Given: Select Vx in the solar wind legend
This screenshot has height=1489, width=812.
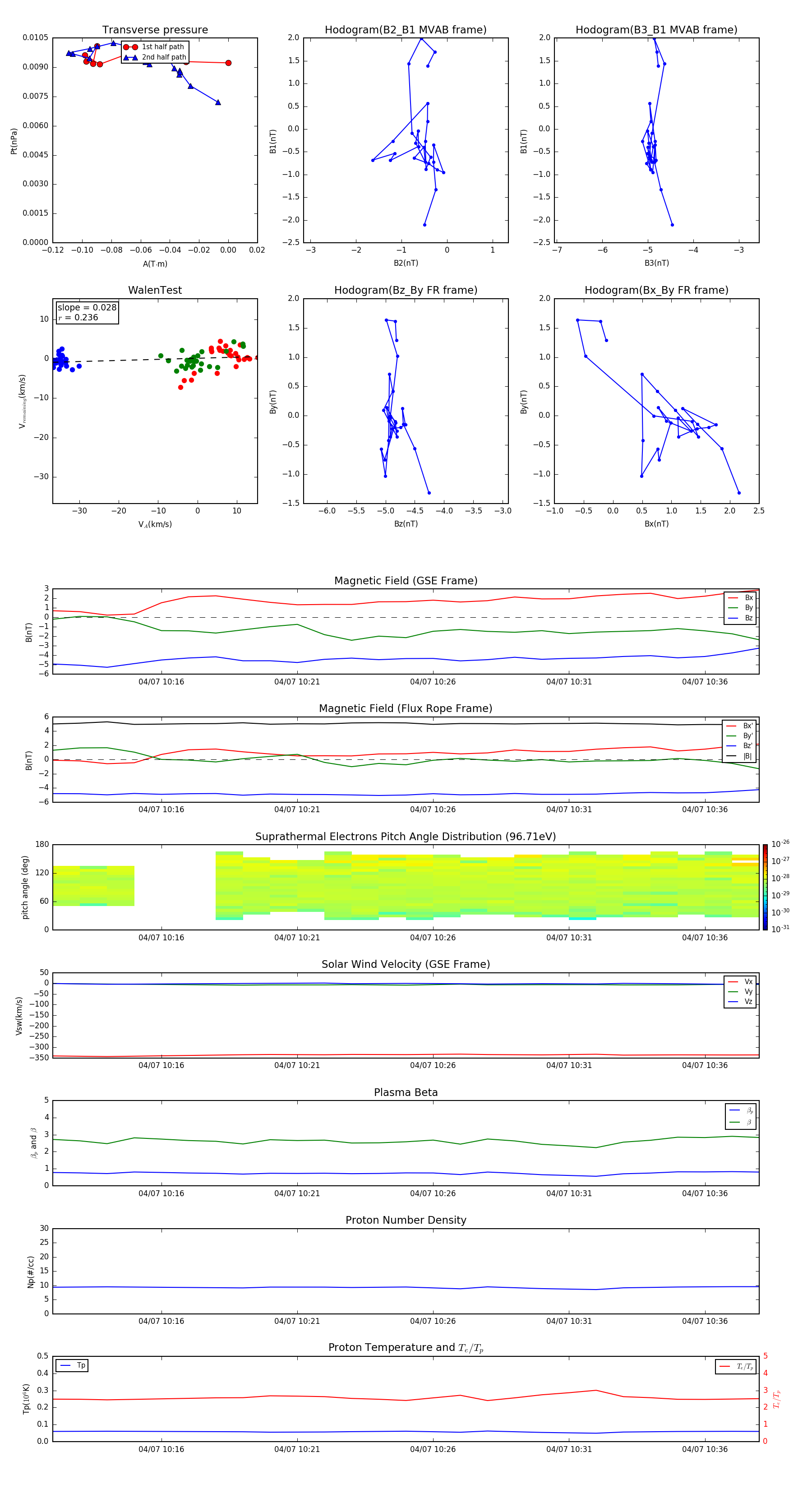Looking at the screenshot, I should [741, 981].
